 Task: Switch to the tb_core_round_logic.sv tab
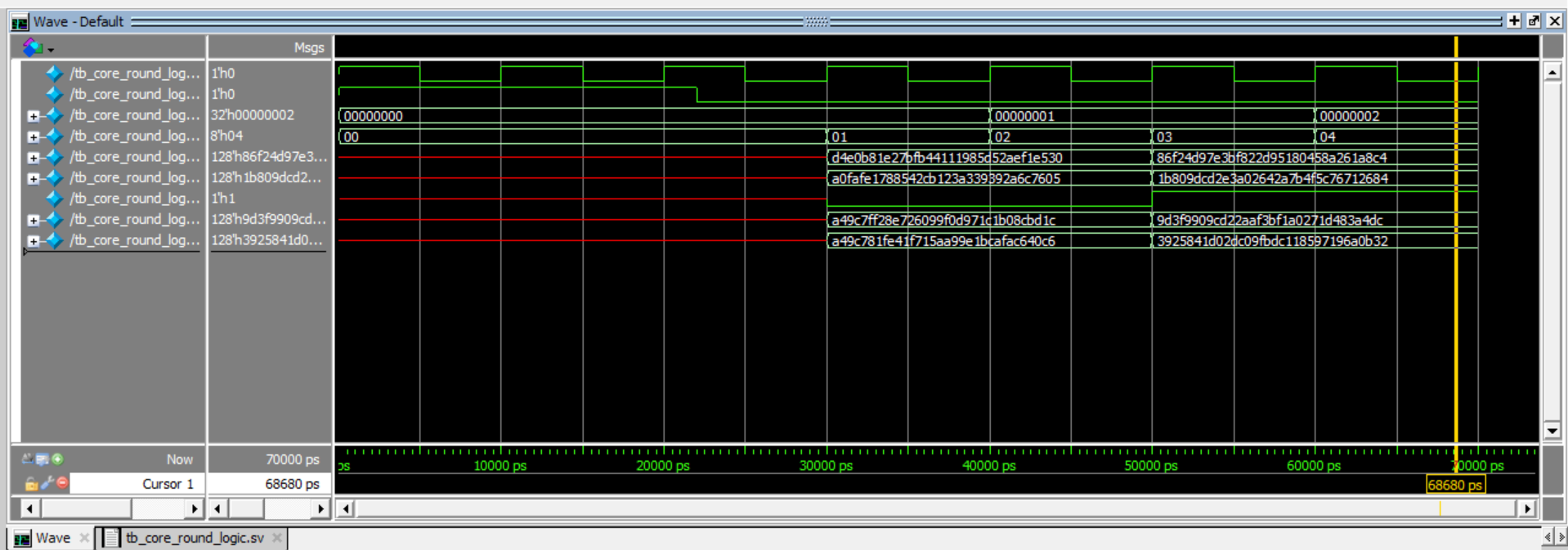click(195, 538)
